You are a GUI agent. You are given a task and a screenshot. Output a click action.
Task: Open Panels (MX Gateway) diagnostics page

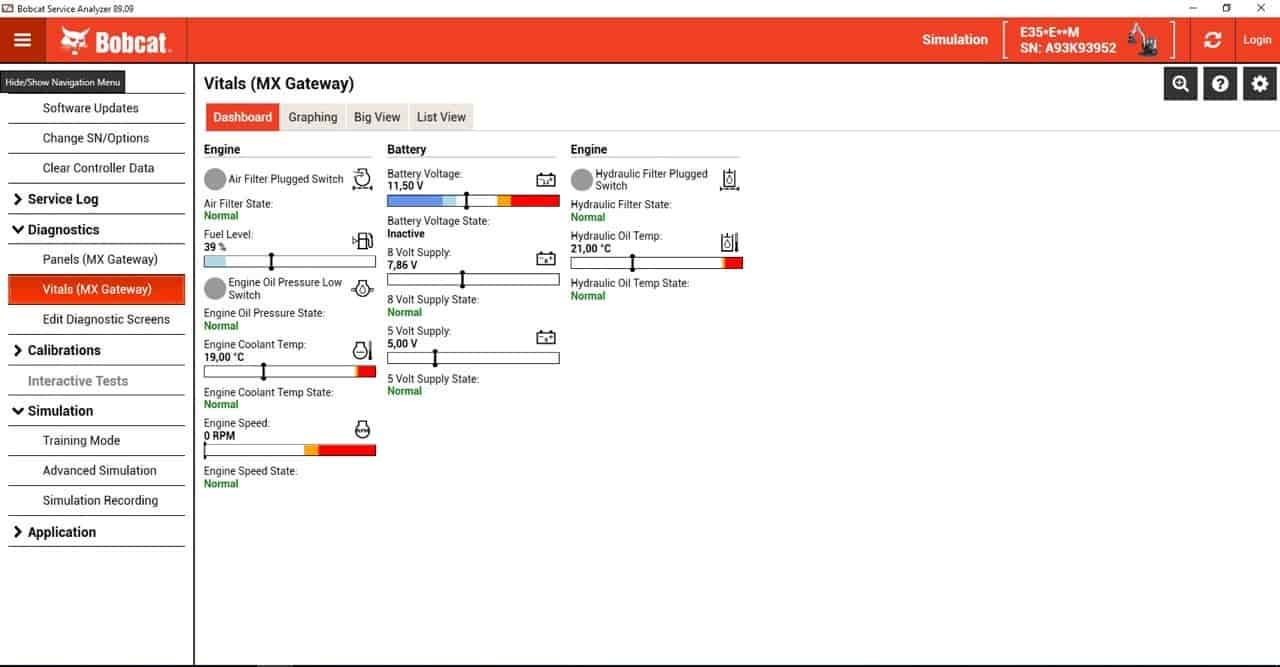97,259
